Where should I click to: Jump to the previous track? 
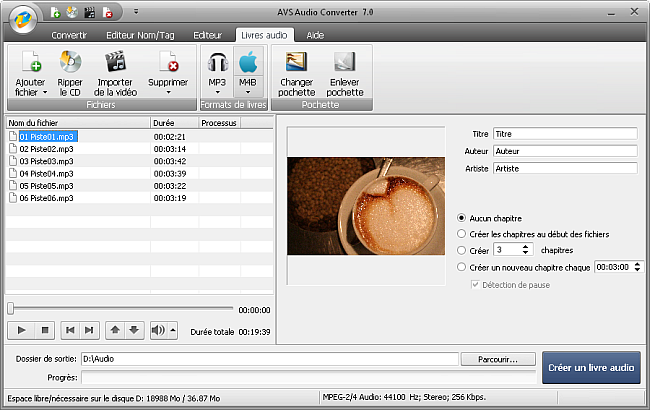70,330
